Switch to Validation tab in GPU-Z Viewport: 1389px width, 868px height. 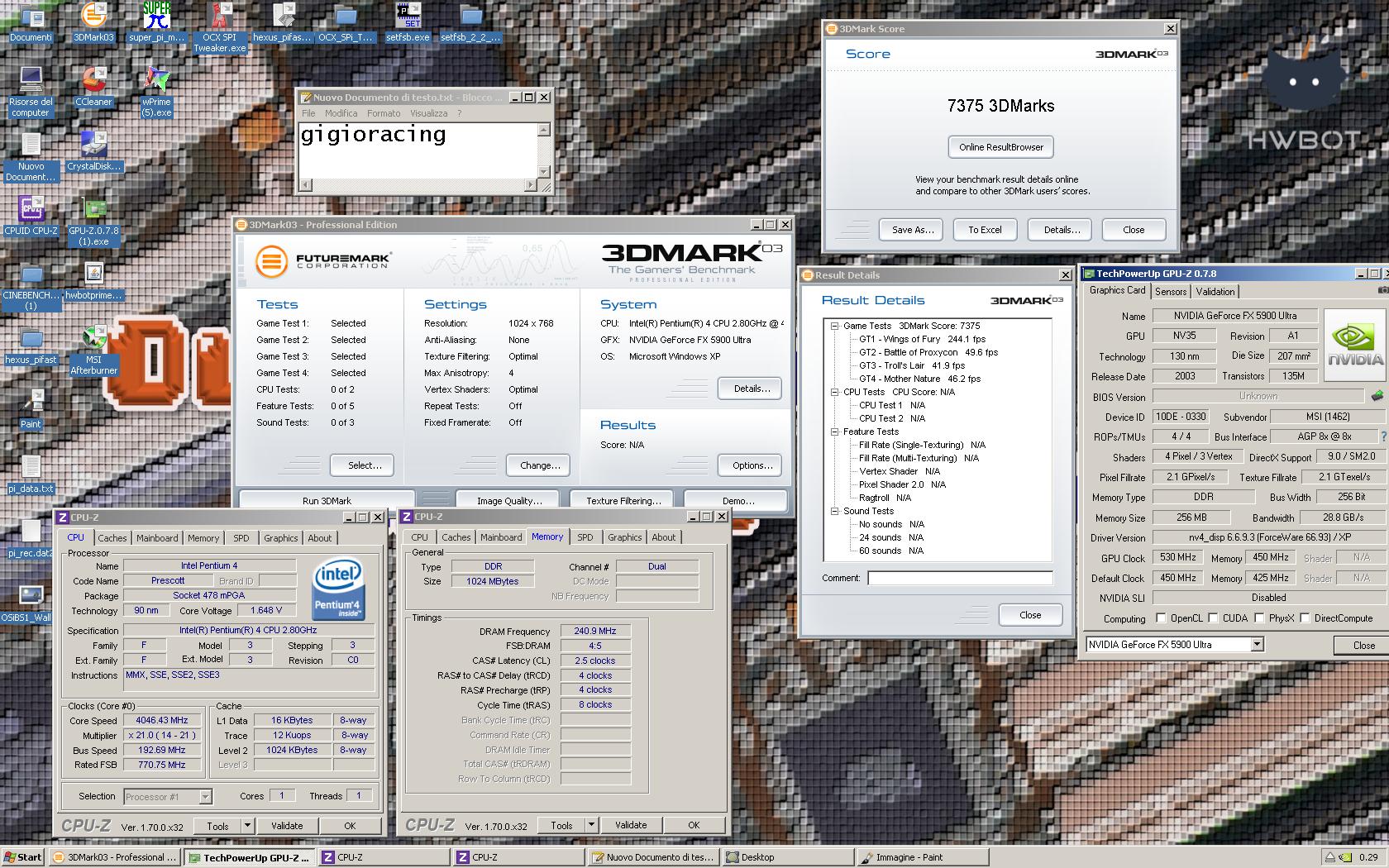coord(1215,292)
